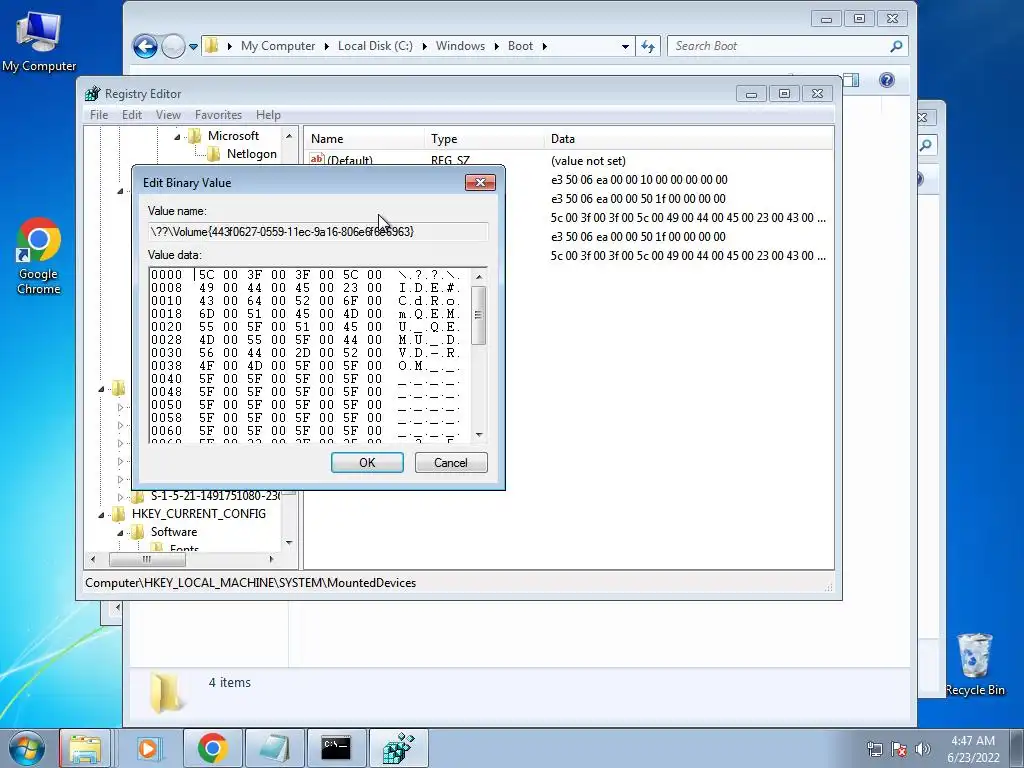The height and width of the screenshot is (768, 1024).
Task: Toggle Explorer preview pane icon
Action: [x=852, y=80]
